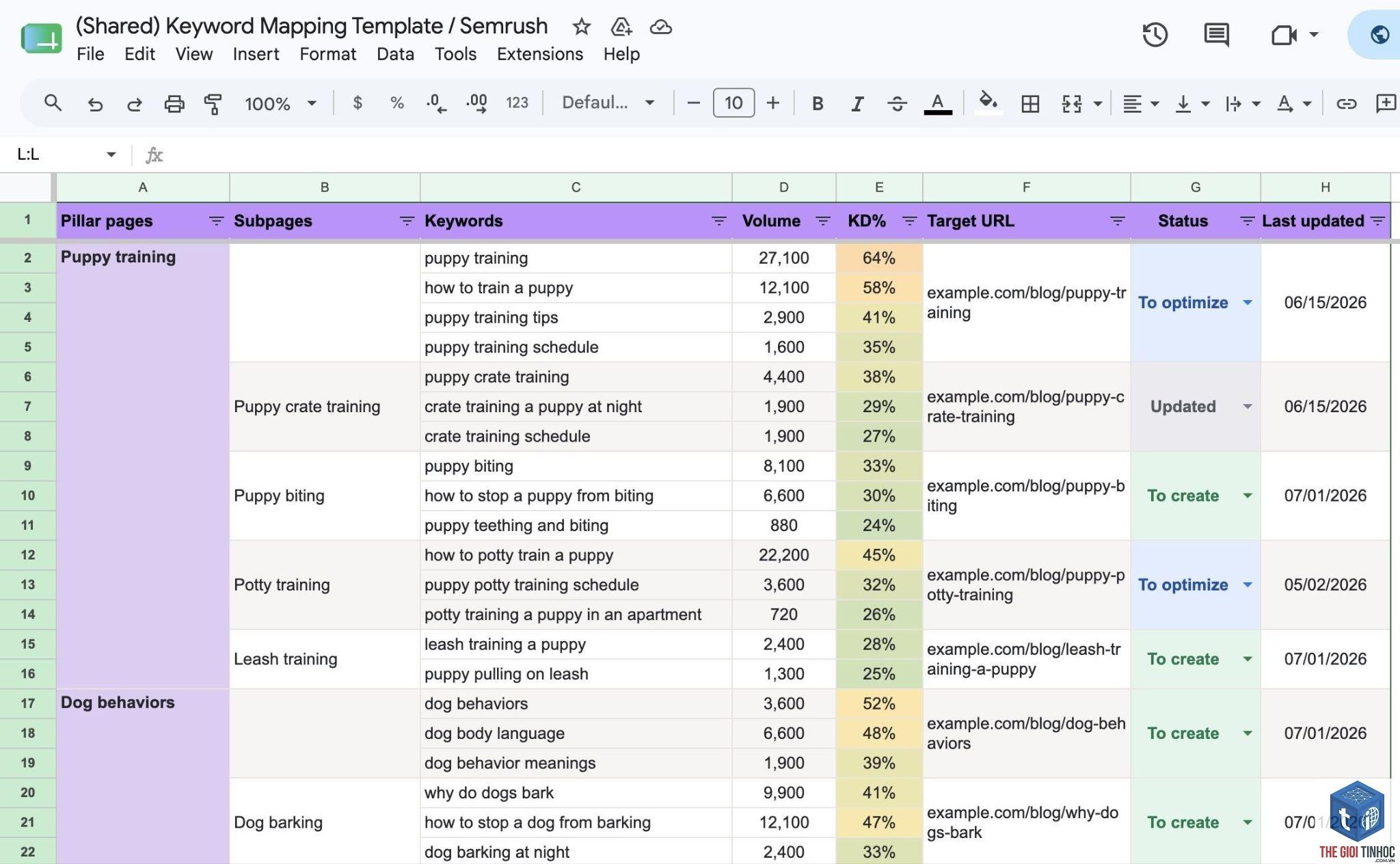Viewport: 1400px width, 864px height.
Task: Open version history clock icon
Action: (1155, 35)
